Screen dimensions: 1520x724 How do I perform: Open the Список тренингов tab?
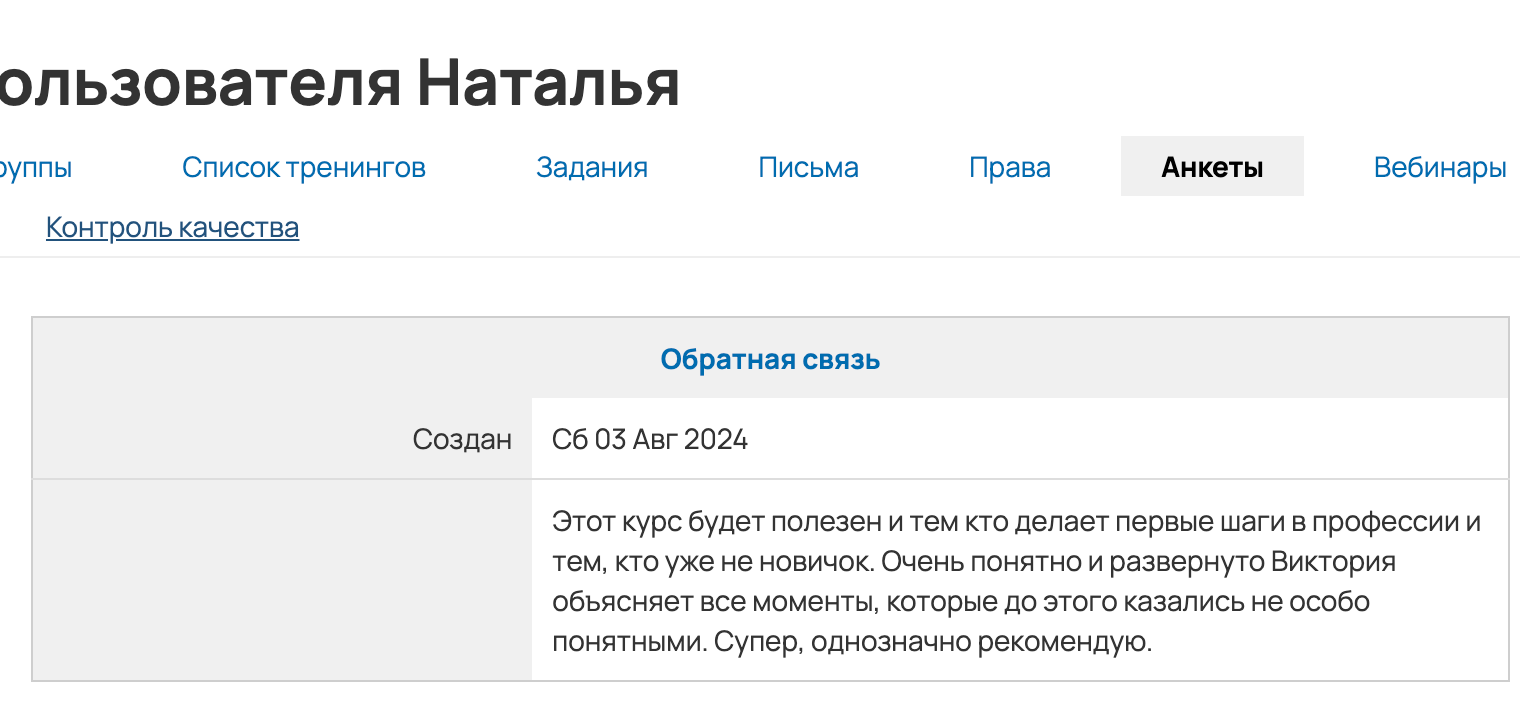pyautogui.click(x=303, y=167)
